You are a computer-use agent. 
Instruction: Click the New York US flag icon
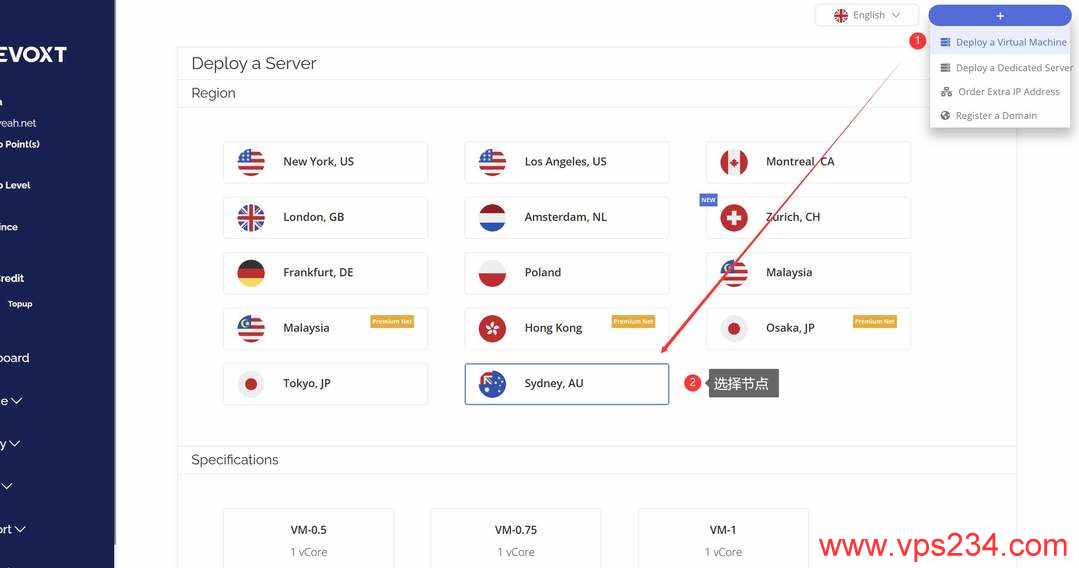coord(251,162)
